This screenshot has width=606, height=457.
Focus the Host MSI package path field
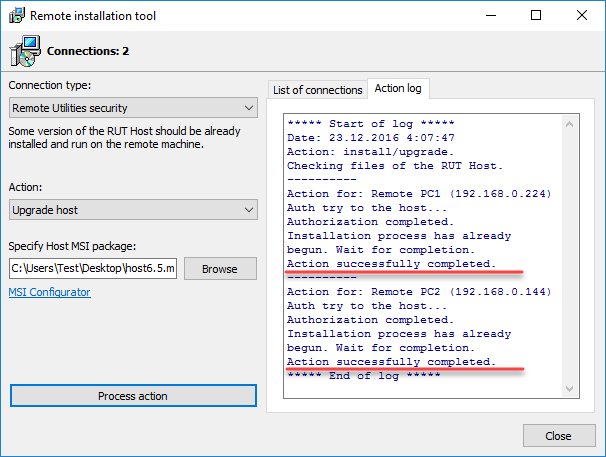click(93, 269)
